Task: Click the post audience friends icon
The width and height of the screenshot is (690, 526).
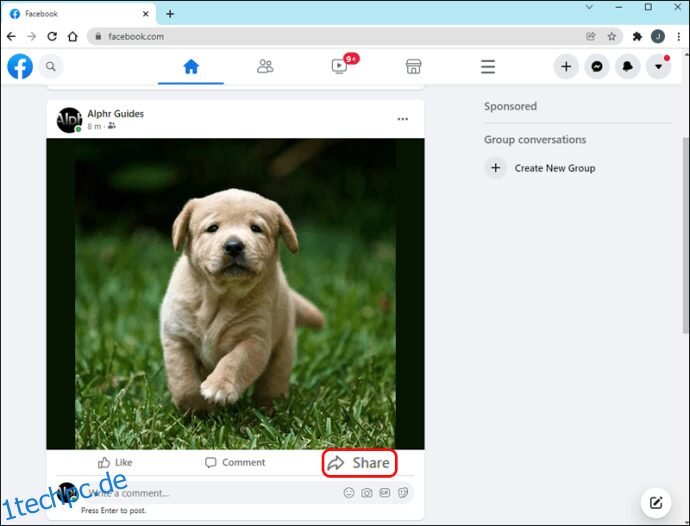Action: click(x=112, y=126)
